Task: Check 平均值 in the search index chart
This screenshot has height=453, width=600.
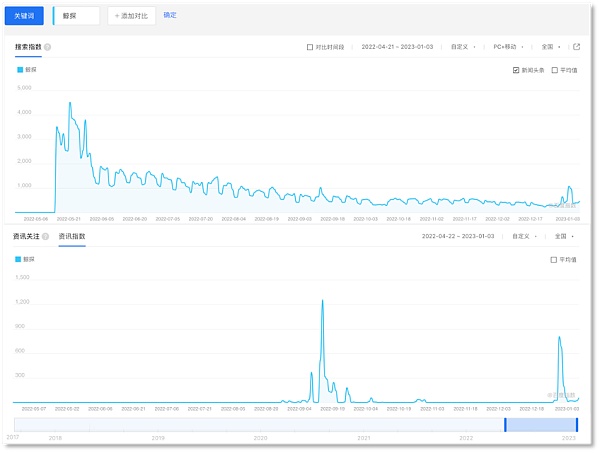Action: tap(555, 70)
